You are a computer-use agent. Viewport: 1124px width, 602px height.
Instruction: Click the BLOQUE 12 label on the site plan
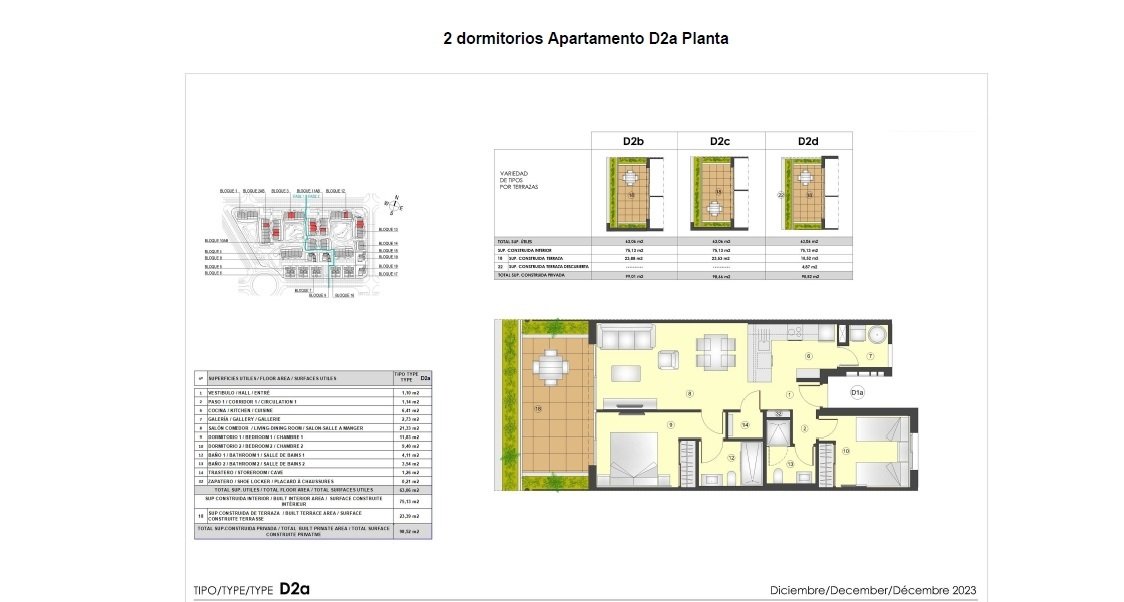pyautogui.click(x=335, y=190)
